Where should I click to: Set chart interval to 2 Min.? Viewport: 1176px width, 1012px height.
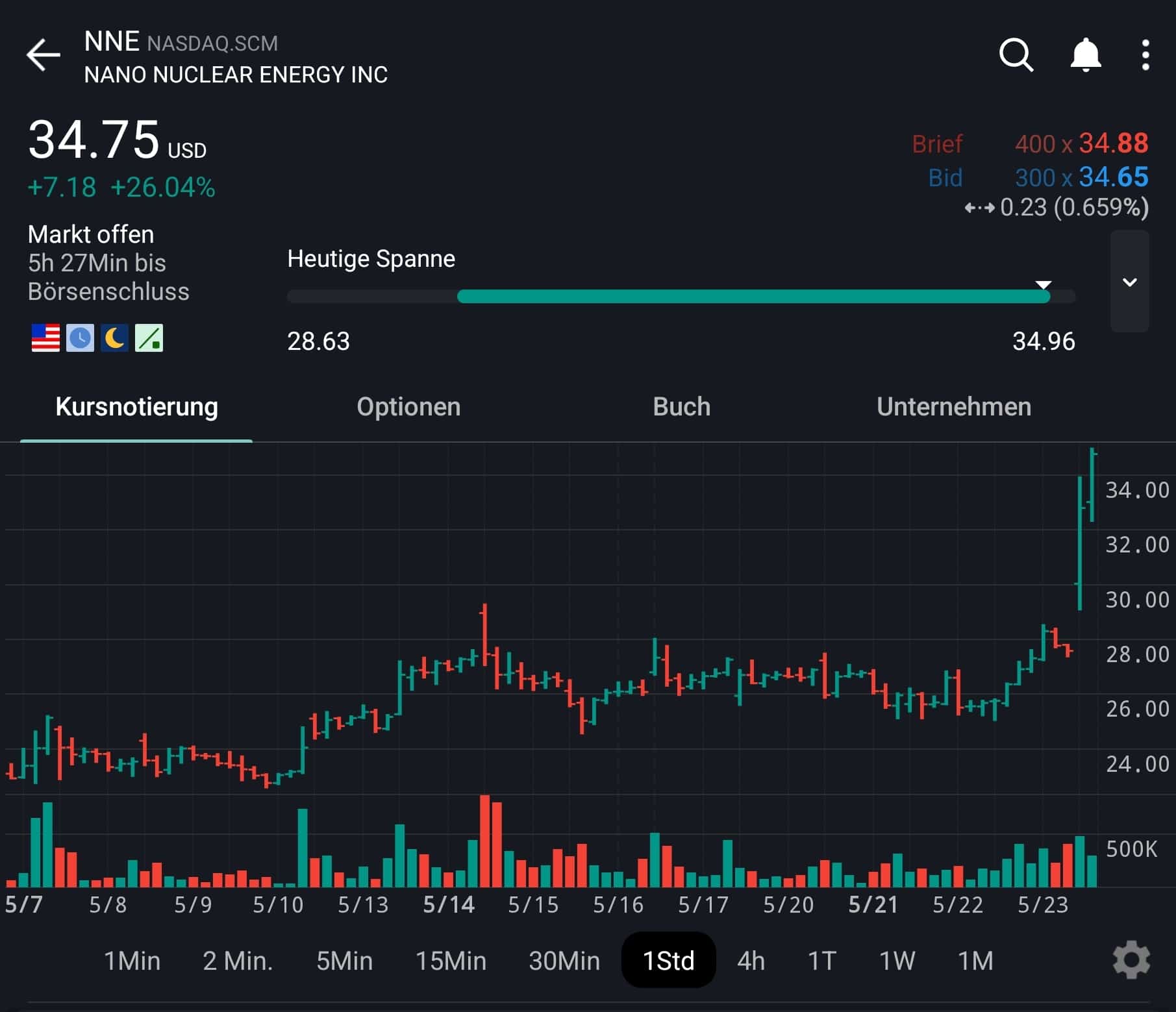pyautogui.click(x=238, y=961)
